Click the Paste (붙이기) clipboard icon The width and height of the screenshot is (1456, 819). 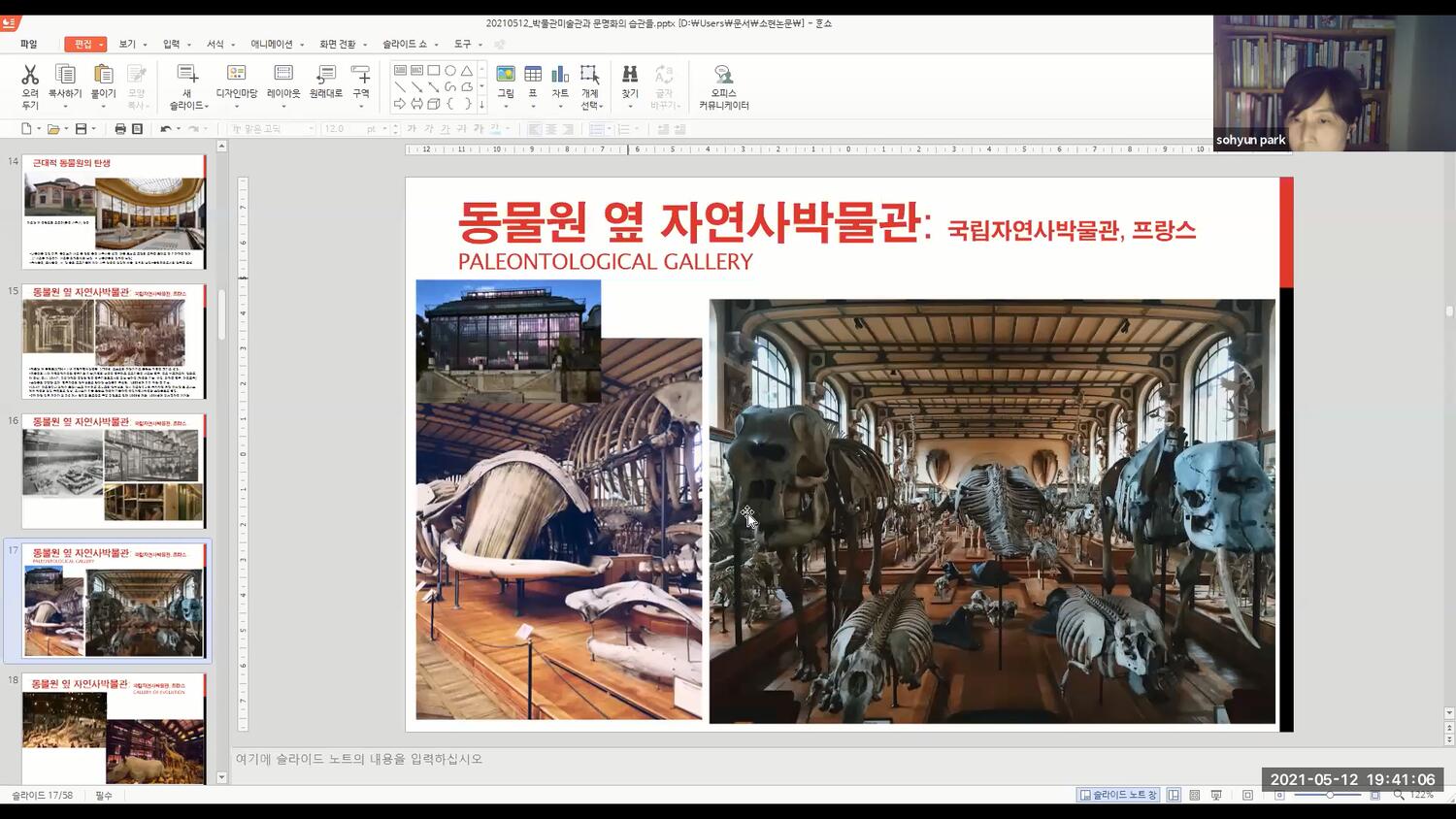103,75
